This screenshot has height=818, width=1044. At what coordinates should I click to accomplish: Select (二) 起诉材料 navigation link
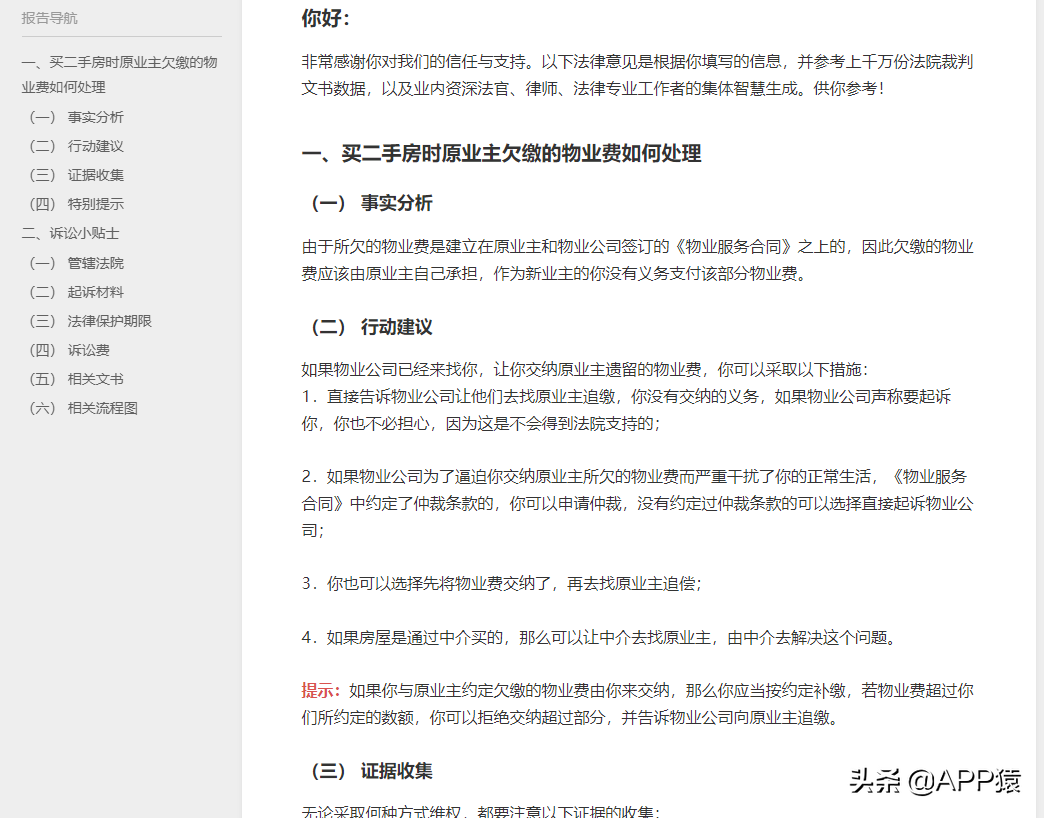point(76,292)
